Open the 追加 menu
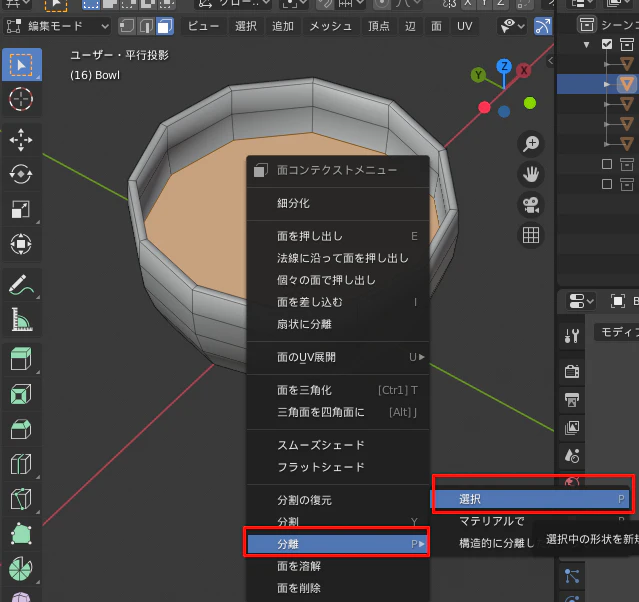Image resolution: width=639 pixels, height=602 pixels. click(x=283, y=26)
